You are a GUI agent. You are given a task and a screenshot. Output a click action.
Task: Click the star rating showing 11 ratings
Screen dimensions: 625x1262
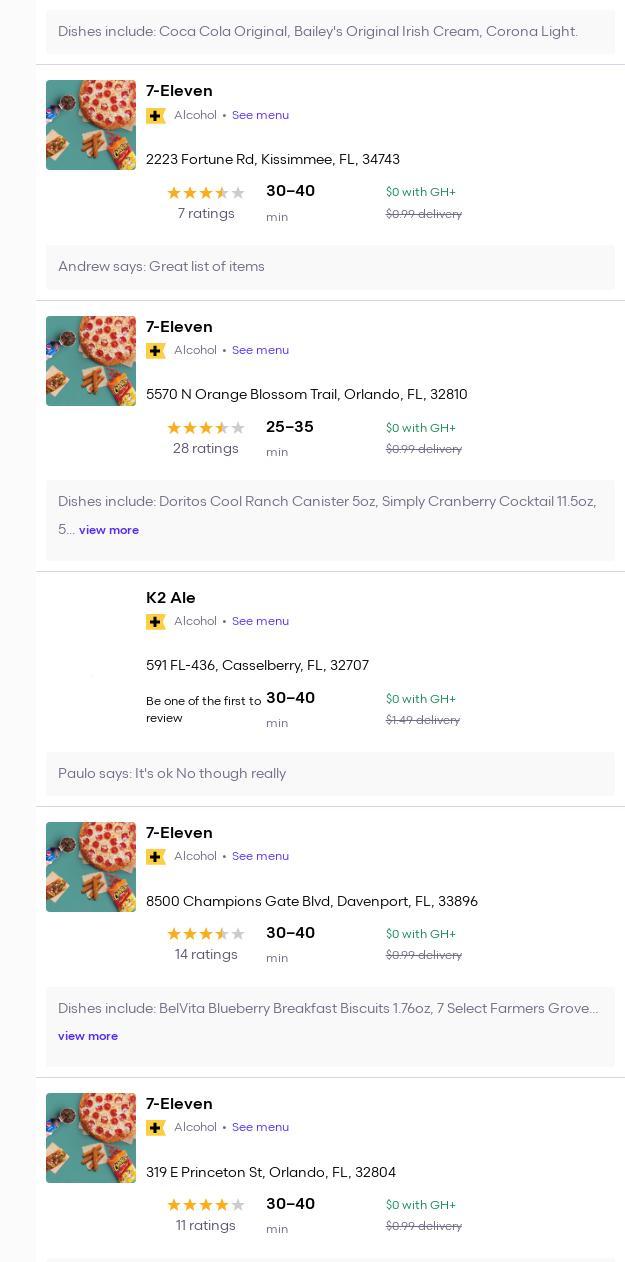[x=205, y=1205]
